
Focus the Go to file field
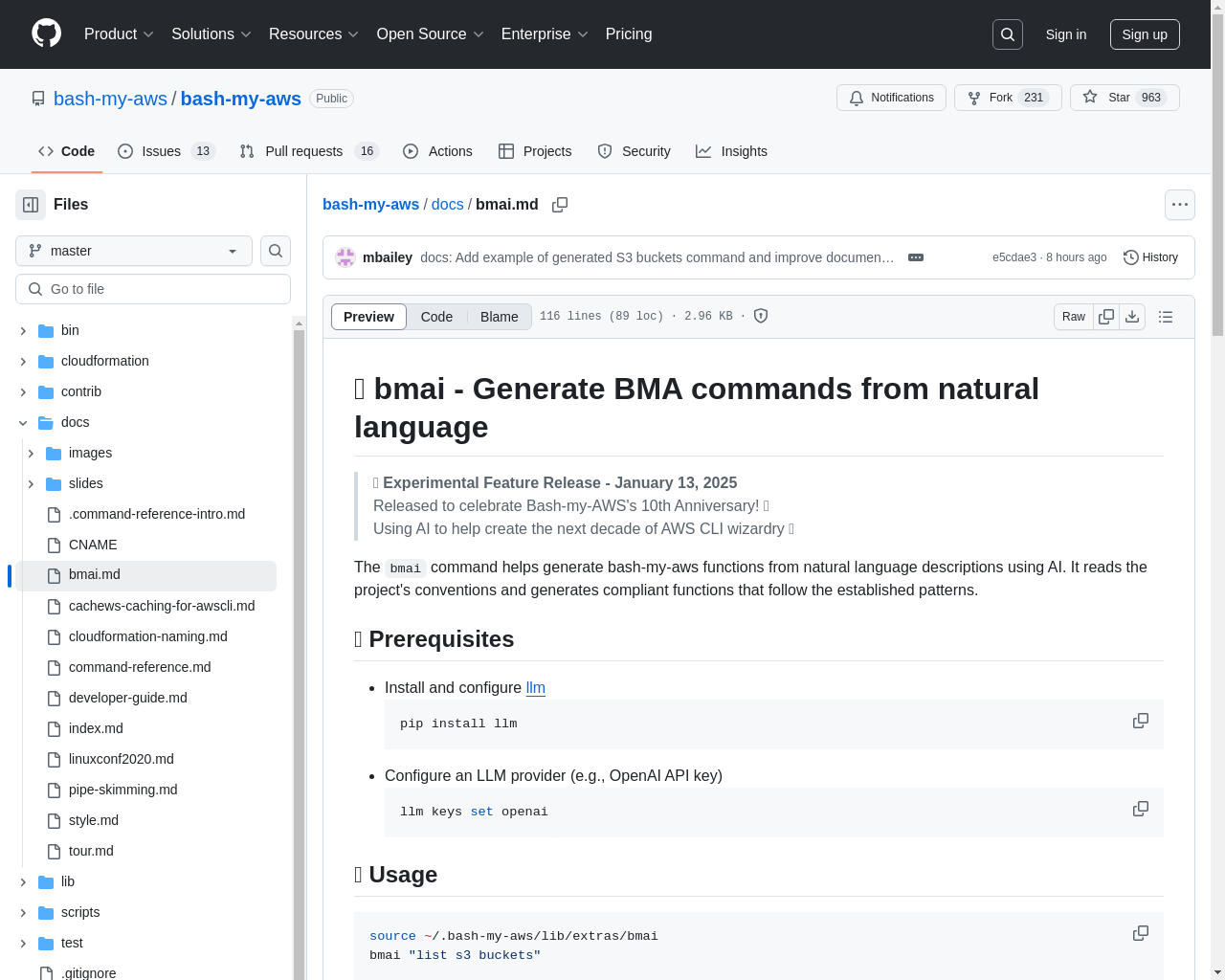tap(153, 289)
